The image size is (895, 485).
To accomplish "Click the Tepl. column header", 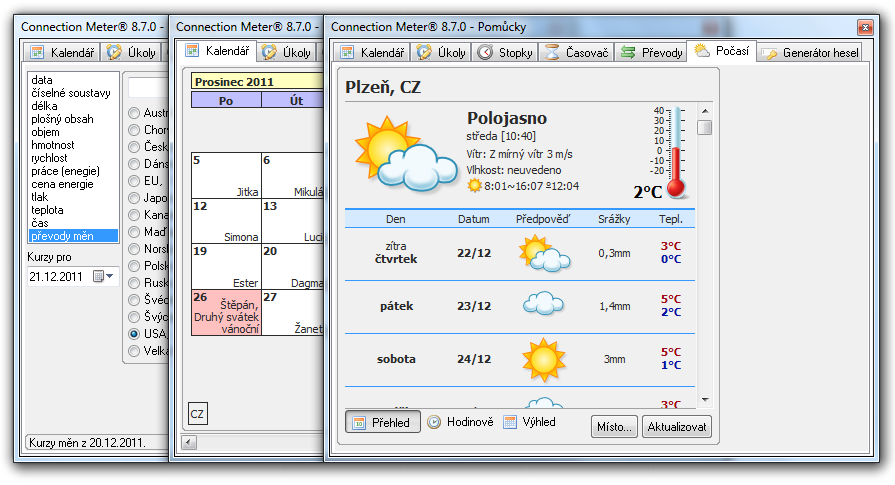I will point(671,219).
